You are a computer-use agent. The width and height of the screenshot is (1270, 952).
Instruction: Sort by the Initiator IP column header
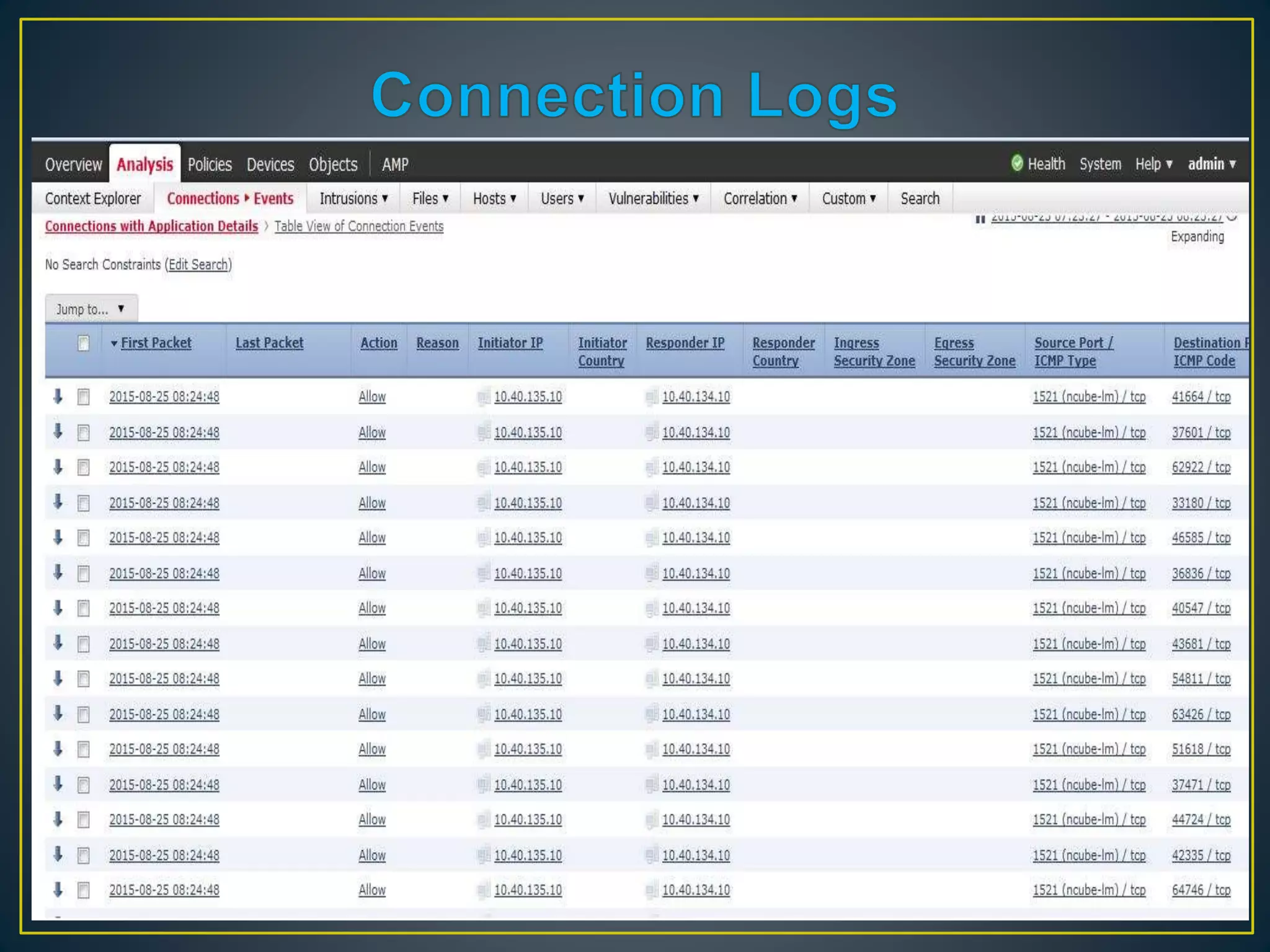[510, 343]
